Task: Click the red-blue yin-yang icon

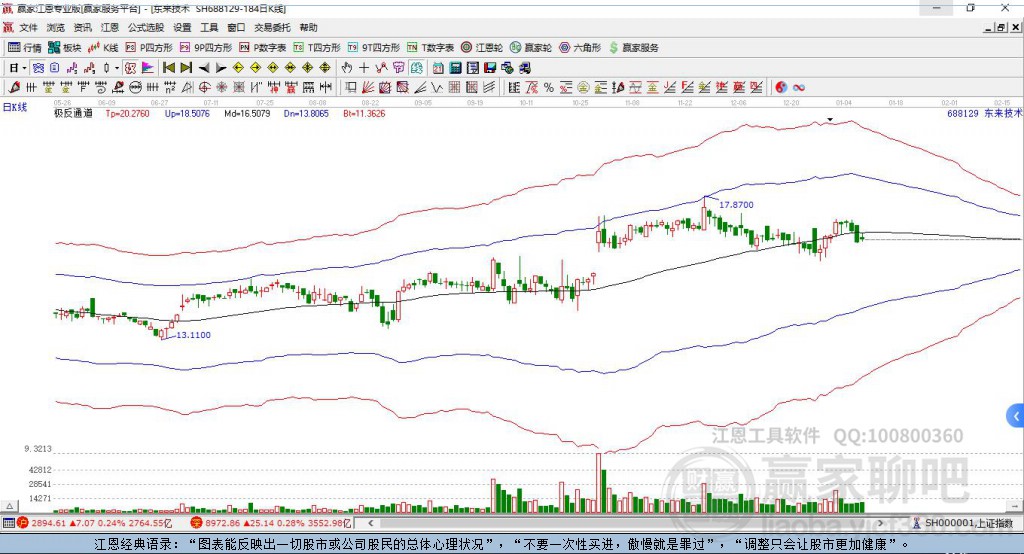Action: (x=781, y=87)
